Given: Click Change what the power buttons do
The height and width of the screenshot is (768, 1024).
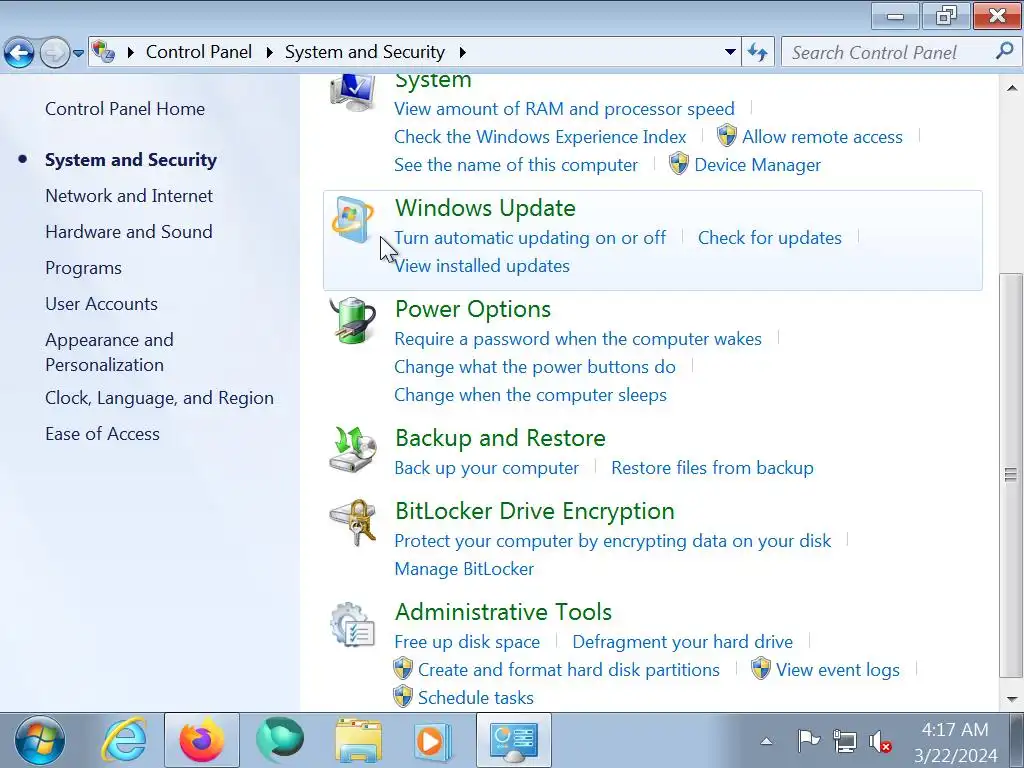Looking at the screenshot, I should pos(535,367).
